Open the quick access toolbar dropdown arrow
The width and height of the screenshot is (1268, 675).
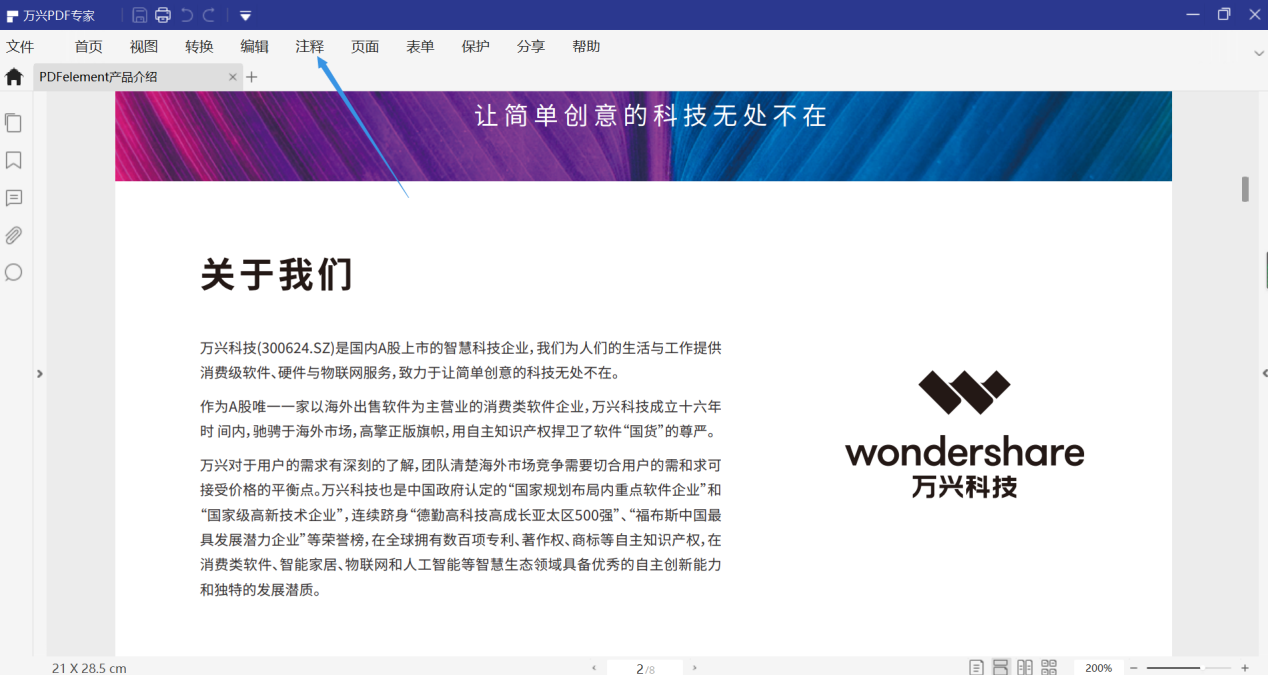pos(245,16)
